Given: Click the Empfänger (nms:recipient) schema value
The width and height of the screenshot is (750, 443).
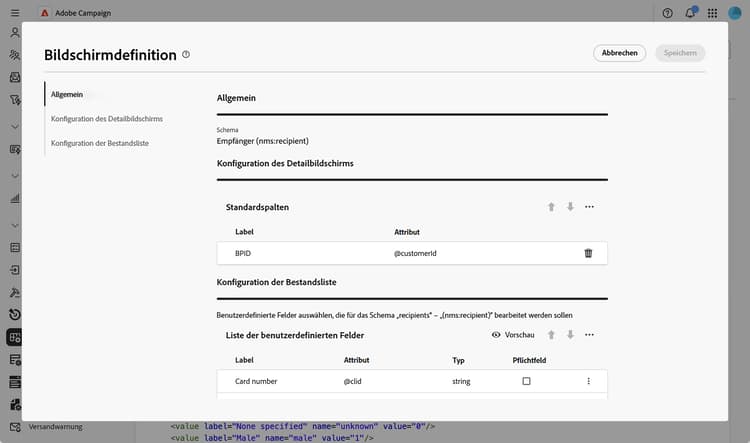Looking at the screenshot, I should tap(262, 141).
